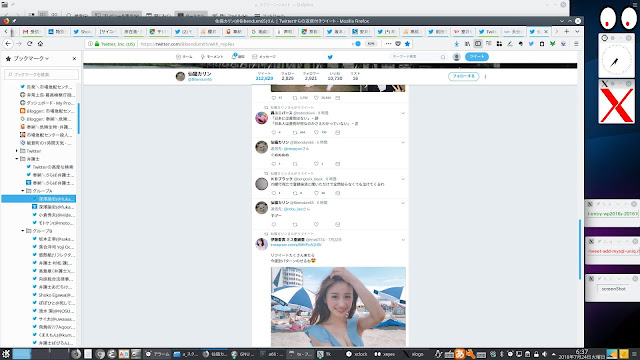640x360 pixels.
Task: Expand the 伊織恵美 tweet options chevron
Action: tap(403, 240)
